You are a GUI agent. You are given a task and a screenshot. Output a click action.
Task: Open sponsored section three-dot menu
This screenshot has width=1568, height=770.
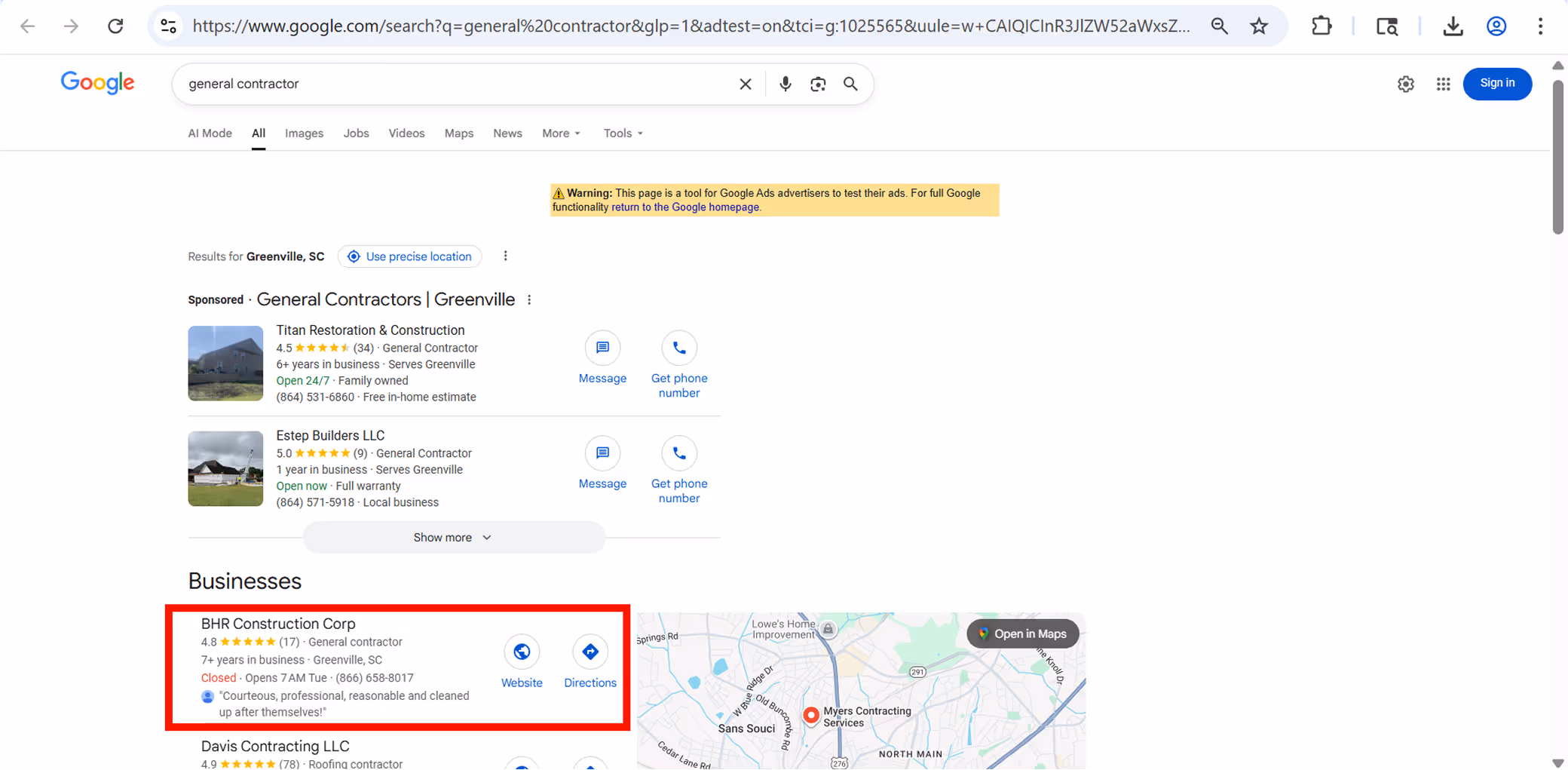pyautogui.click(x=529, y=300)
